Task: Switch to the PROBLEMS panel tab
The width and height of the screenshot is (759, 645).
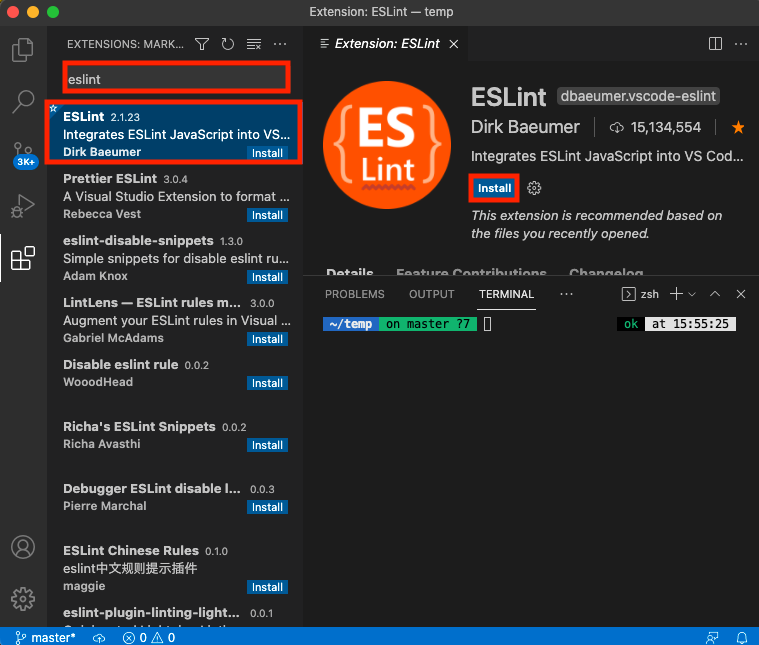Action: tap(355, 294)
